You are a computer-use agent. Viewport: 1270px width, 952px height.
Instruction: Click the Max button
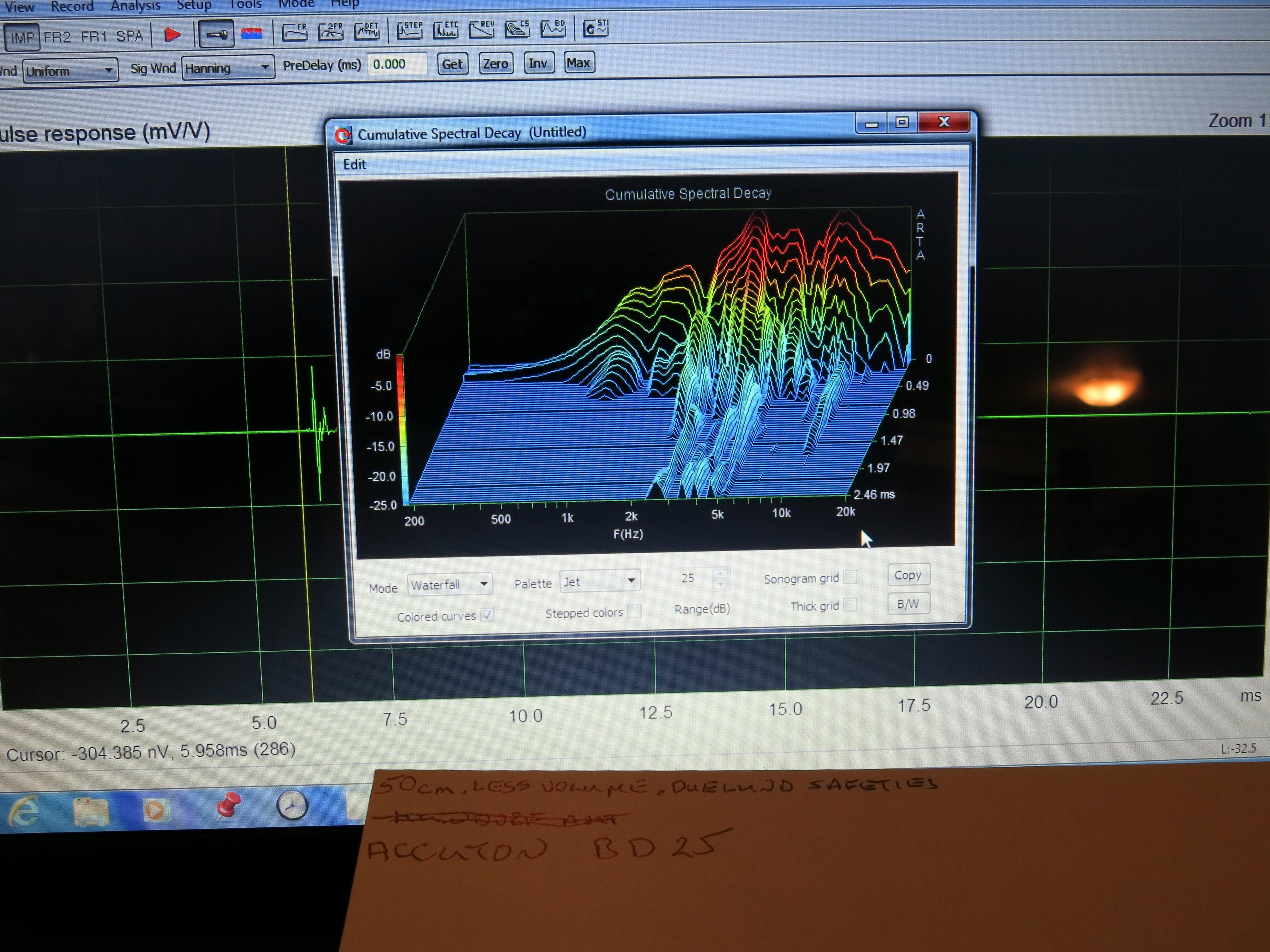(x=578, y=62)
